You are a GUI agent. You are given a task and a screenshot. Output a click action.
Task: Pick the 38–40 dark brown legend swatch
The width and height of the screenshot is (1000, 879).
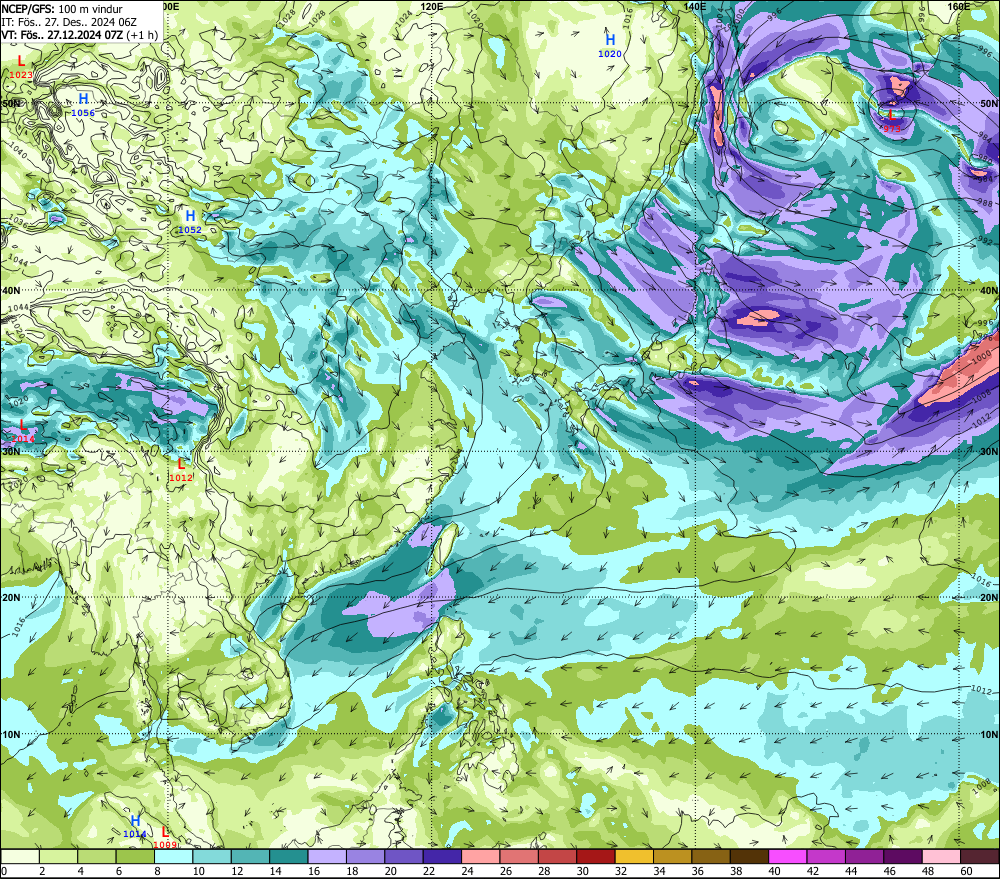click(x=749, y=857)
